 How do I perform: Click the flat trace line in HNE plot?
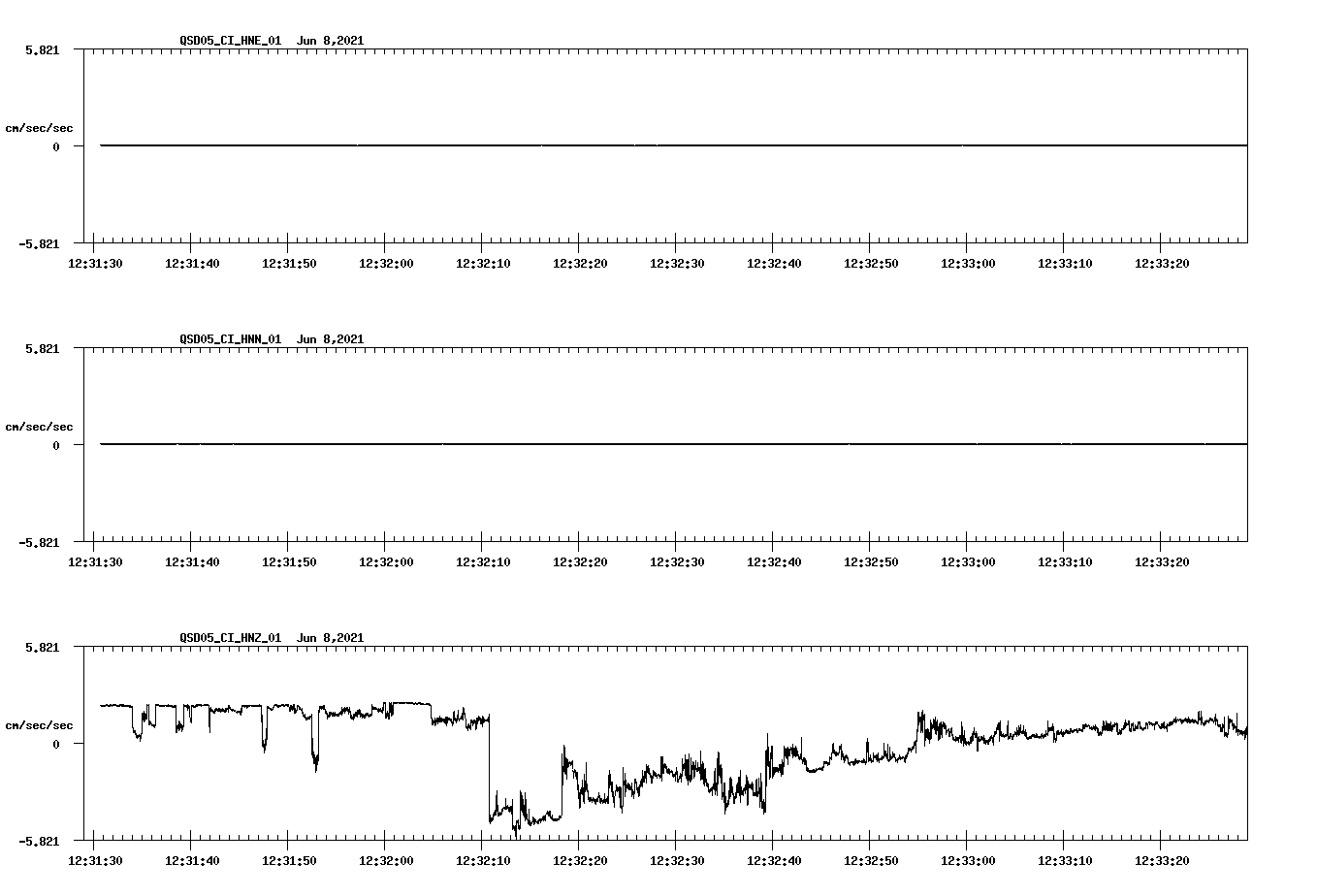pyautogui.click(x=674, y=145)
